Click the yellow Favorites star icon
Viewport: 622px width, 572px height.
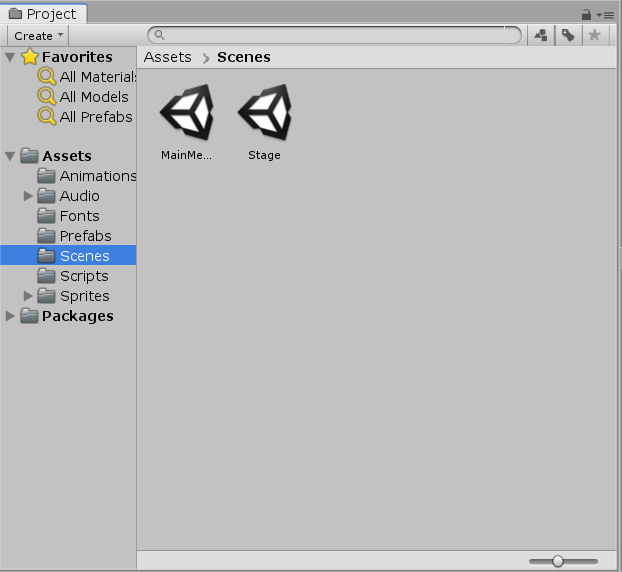point(30,57)
